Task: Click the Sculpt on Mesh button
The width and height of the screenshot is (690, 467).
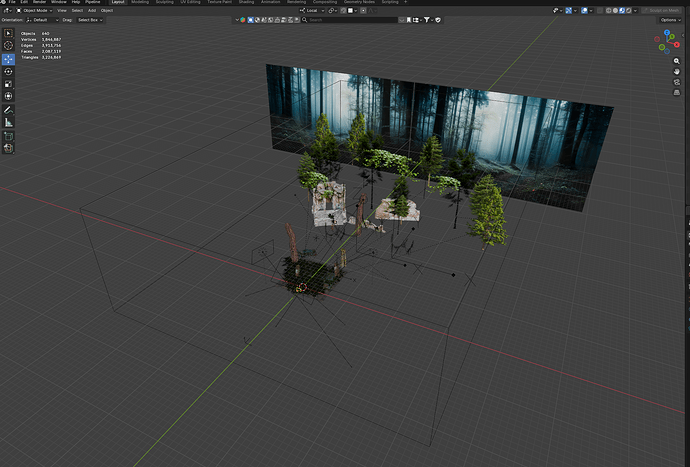Action: (661, 11)
